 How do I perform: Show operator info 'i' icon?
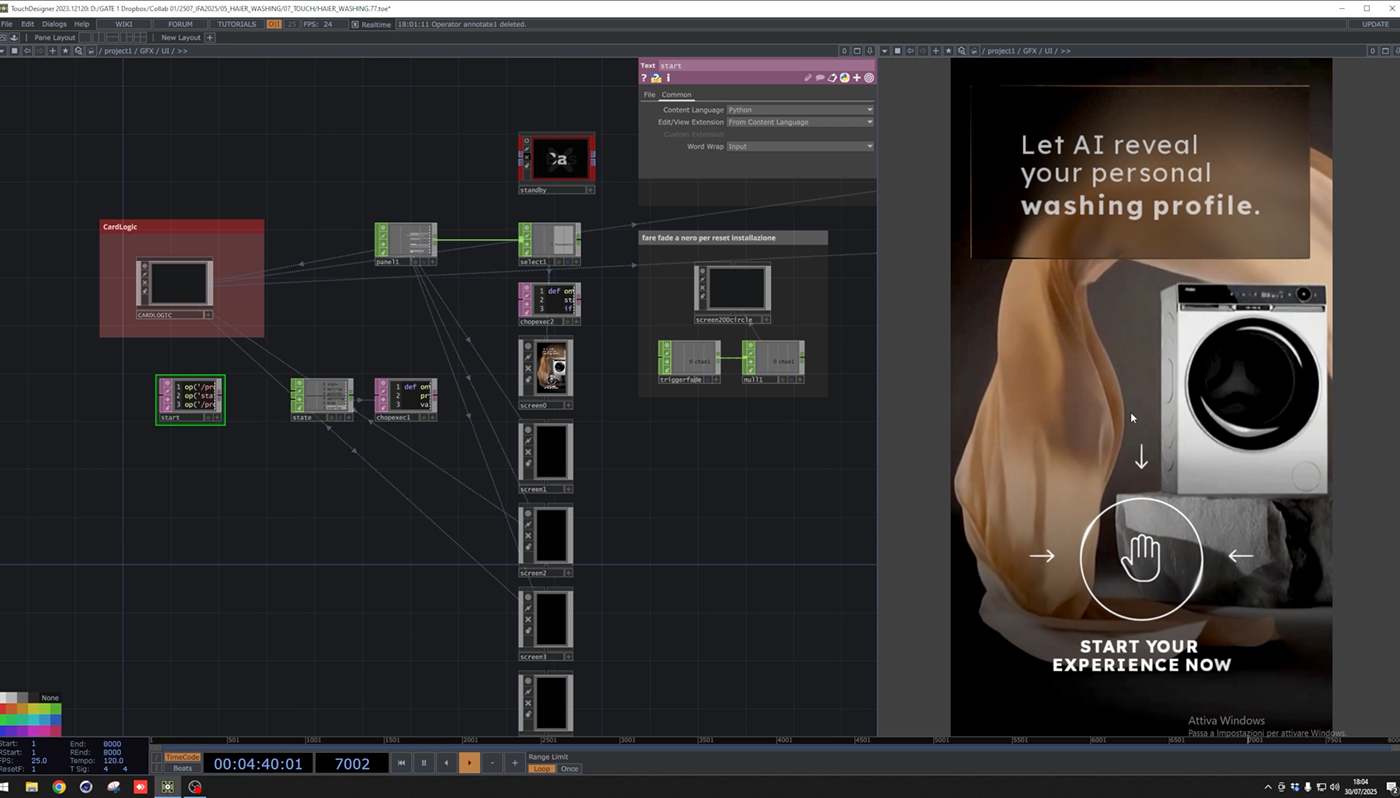[x=668, y=78]
